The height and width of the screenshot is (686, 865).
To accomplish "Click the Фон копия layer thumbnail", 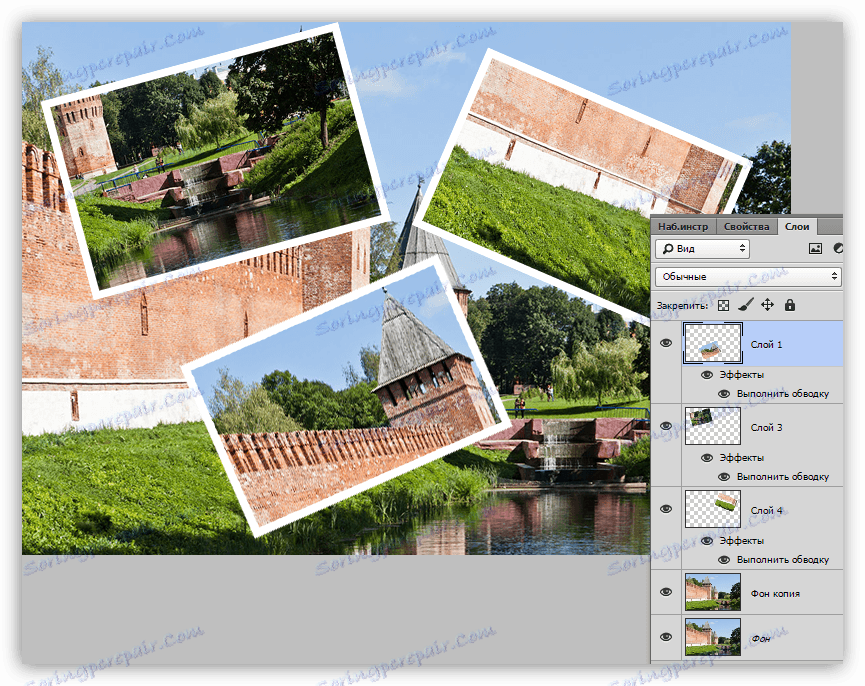I will pyautogui.click(x=713, y=592).
